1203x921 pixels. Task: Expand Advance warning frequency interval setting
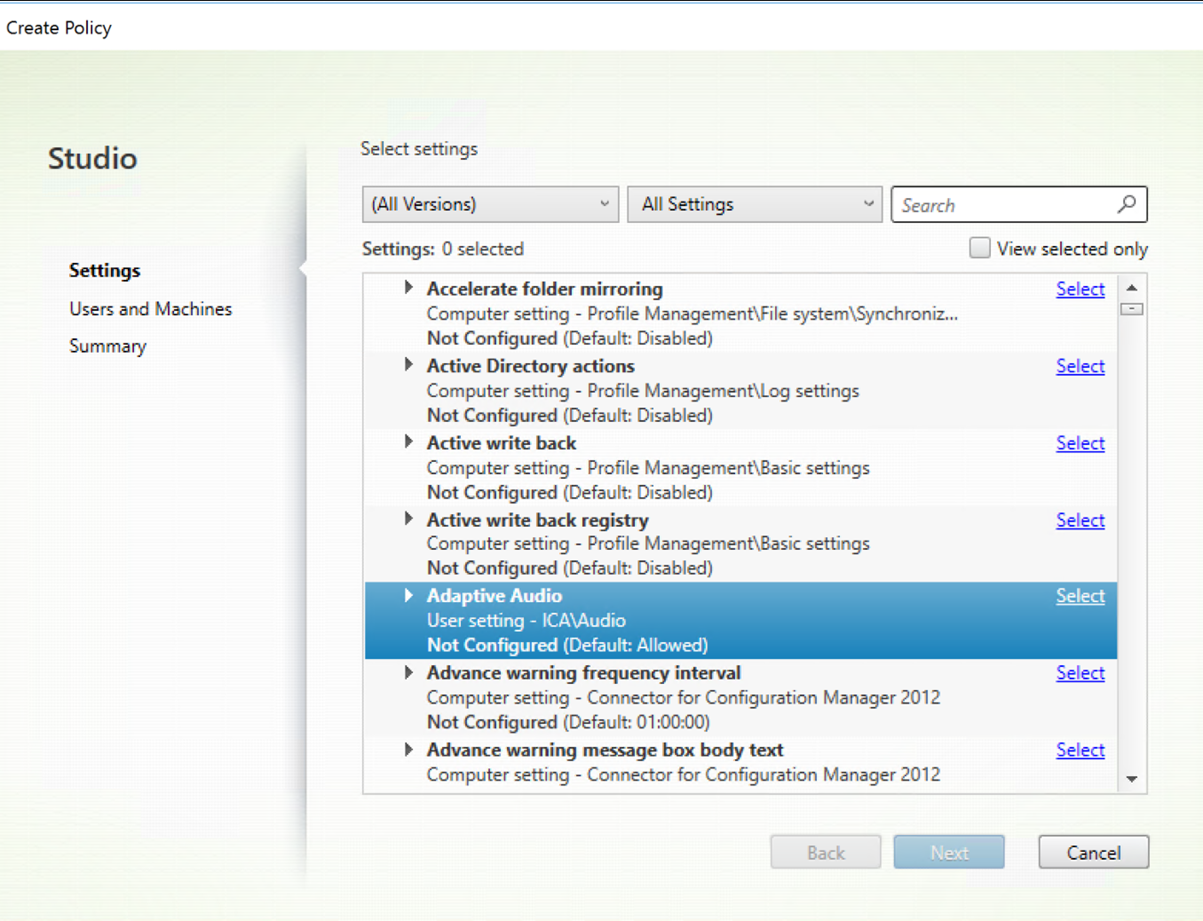tap(408, 672)
